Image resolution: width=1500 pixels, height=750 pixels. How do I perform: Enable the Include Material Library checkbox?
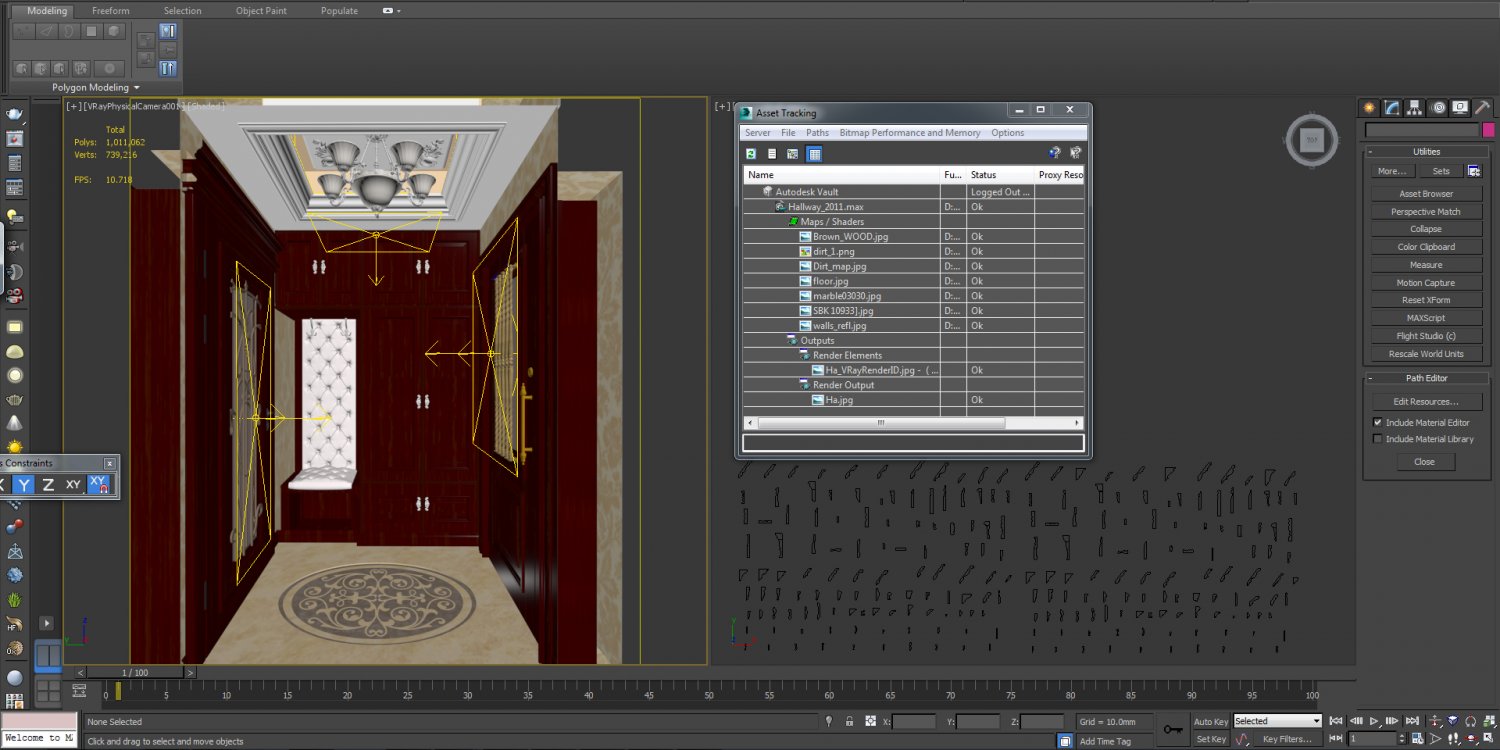1378,438
